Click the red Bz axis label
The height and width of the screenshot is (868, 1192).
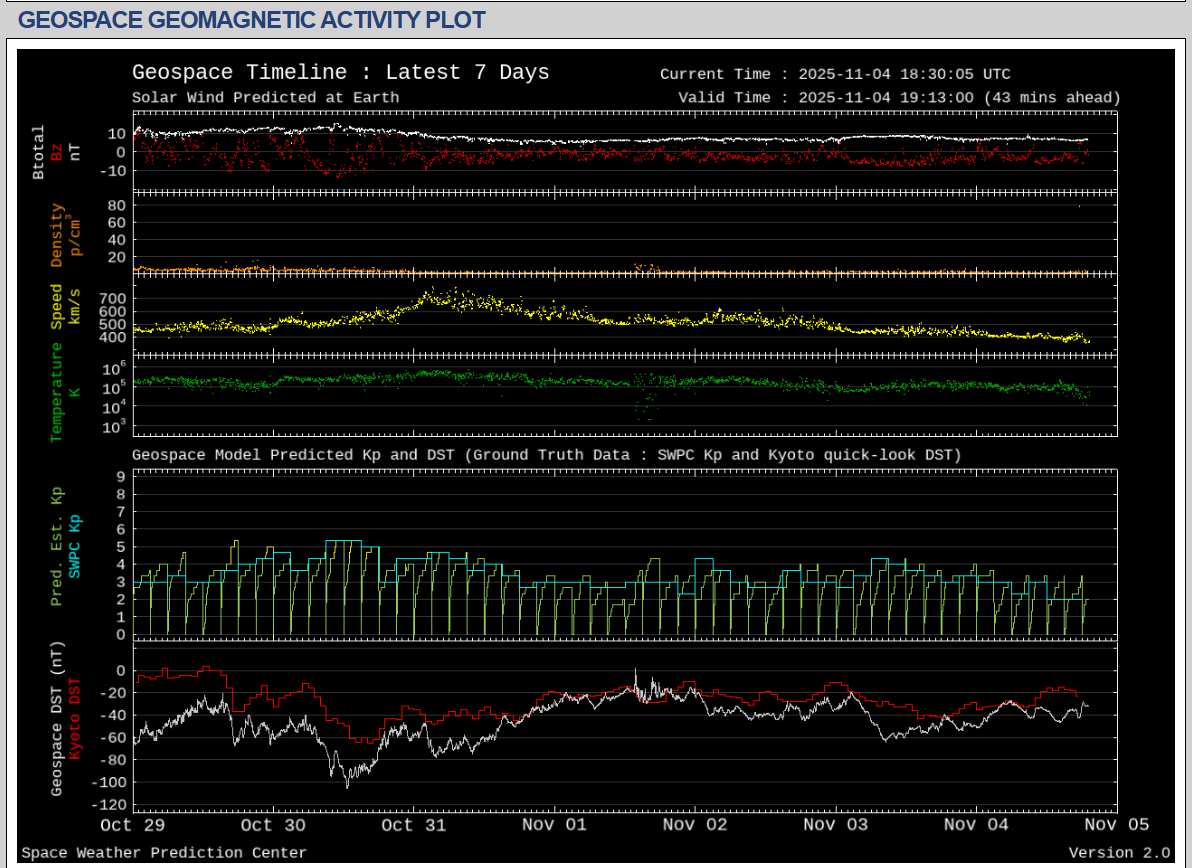pos(57,152)
